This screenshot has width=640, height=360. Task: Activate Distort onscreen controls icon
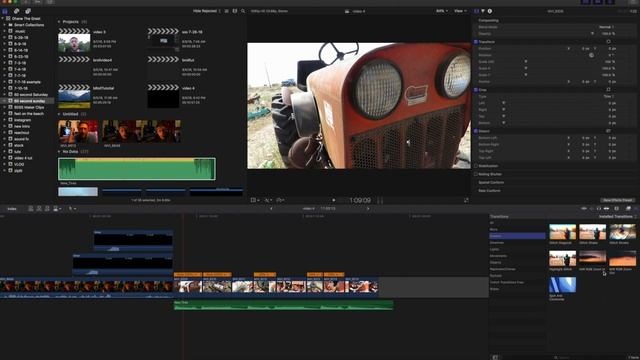tap(608, 131)
